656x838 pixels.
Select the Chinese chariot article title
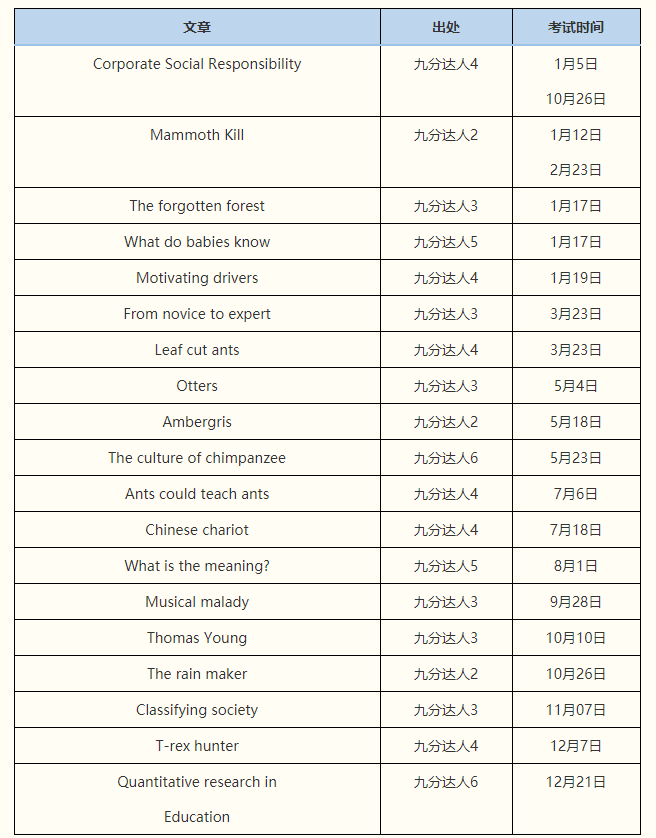click(x=197, y=530)
